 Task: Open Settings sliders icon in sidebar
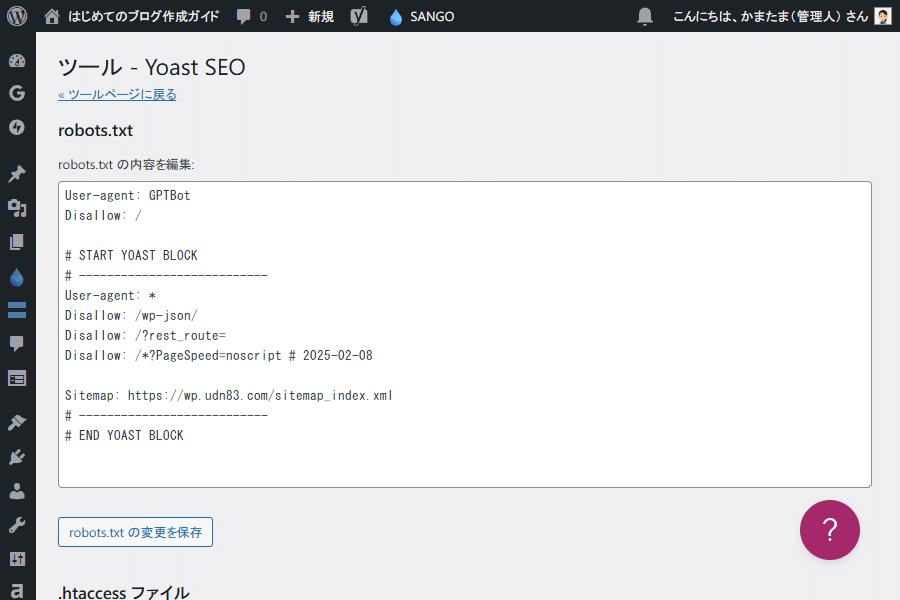(17, 559)
